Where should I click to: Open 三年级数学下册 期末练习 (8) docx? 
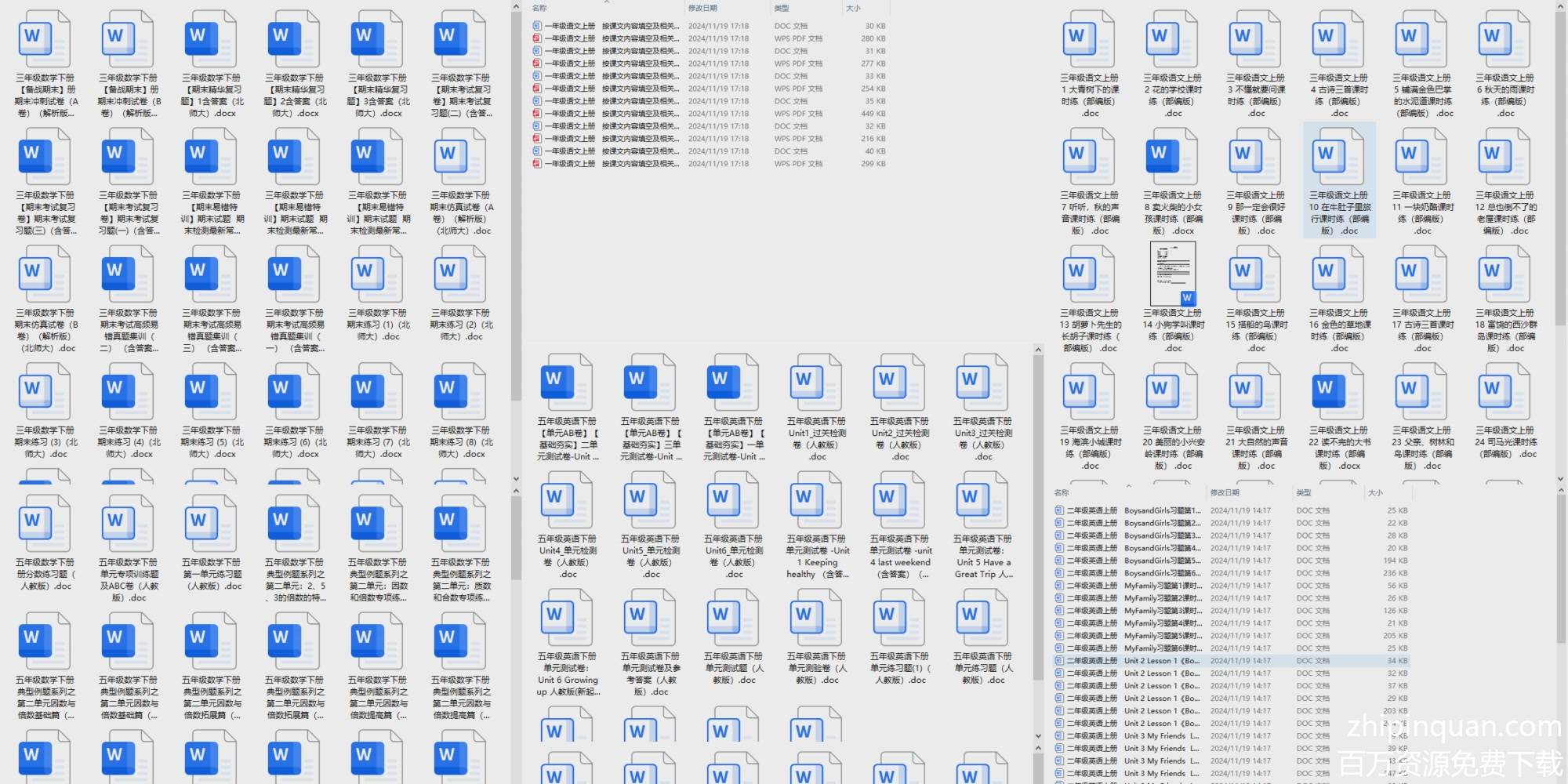[461, 394]
